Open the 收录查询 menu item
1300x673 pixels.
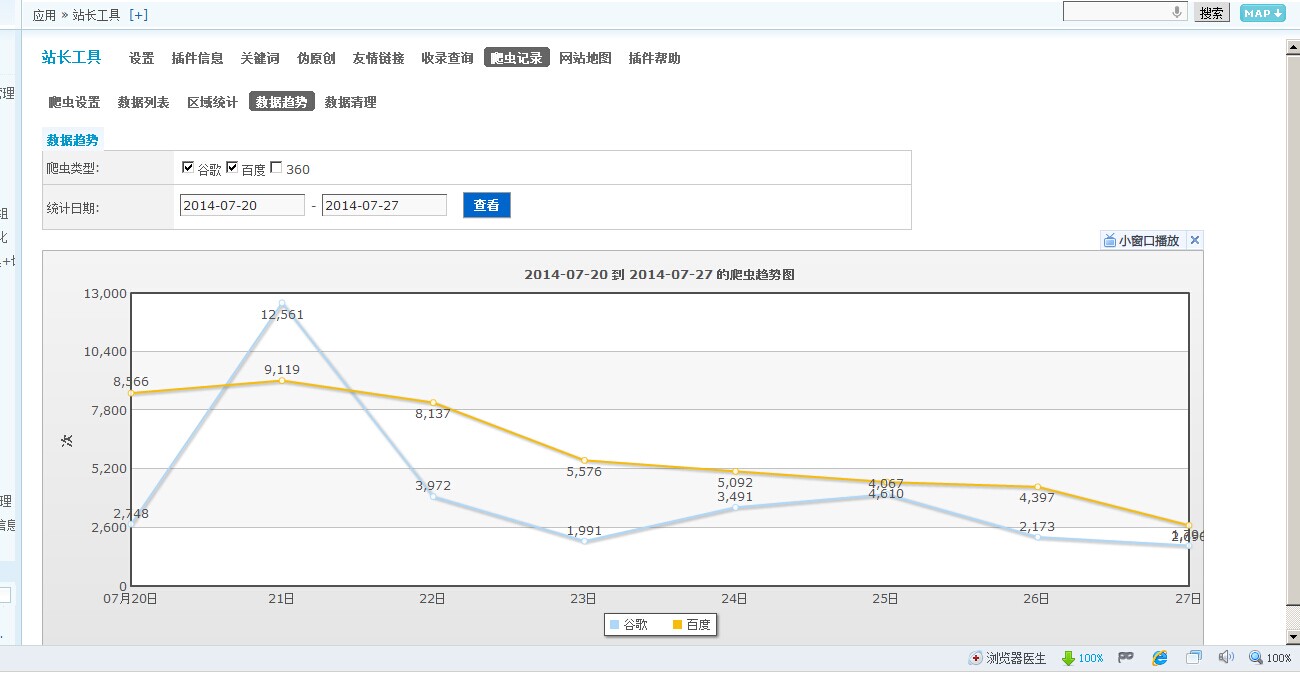pyautogui.click(x=447, y=58)
